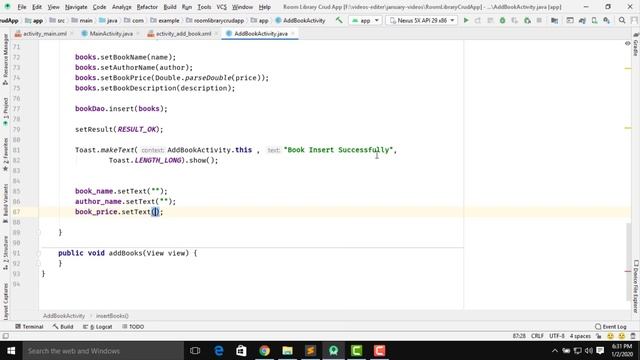Click line 79 setResult(RESULT_OK) code
This screenshot has width=640, height=360.
click(119, 129)
